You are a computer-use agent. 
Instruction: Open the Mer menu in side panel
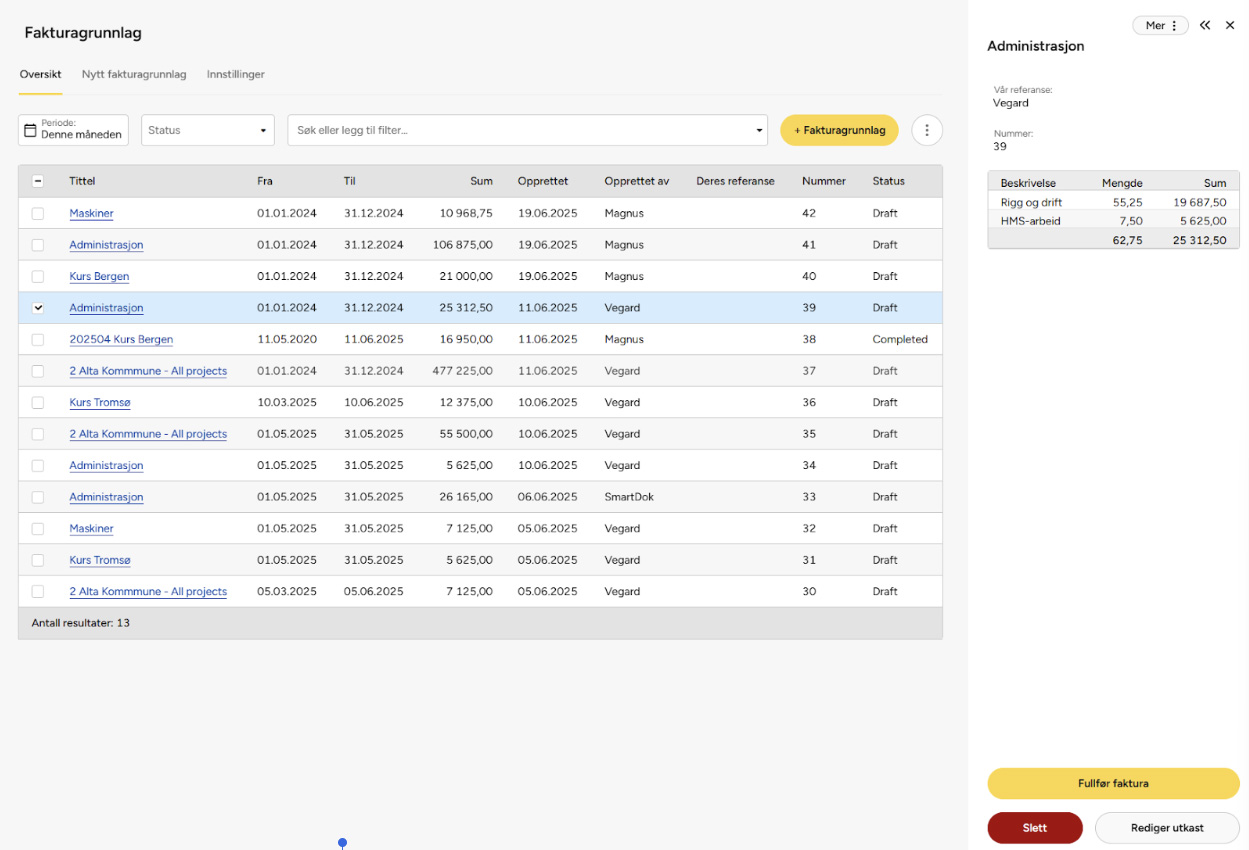point(1160,25)
